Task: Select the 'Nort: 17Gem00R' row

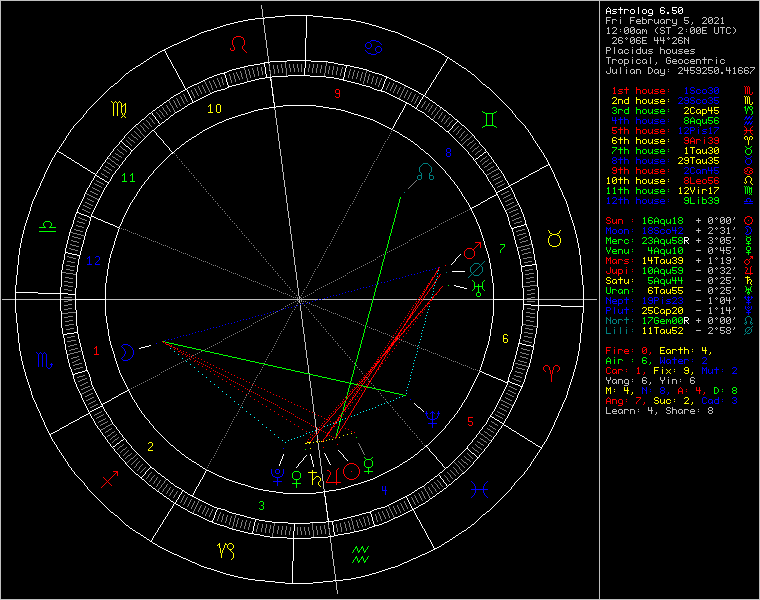Action: pyautogui.click(x=680, y=321)
